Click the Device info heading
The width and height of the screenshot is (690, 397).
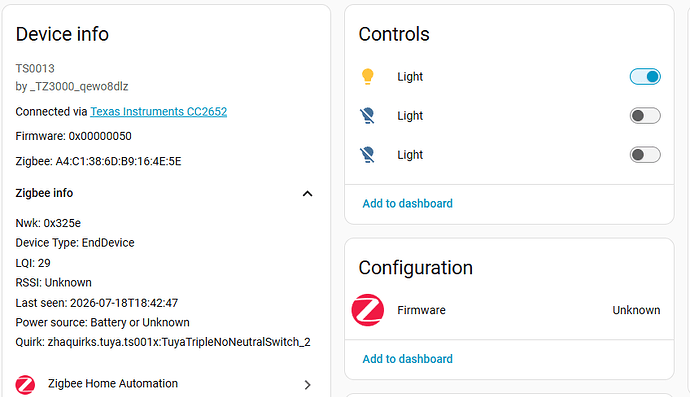(62, 34)
